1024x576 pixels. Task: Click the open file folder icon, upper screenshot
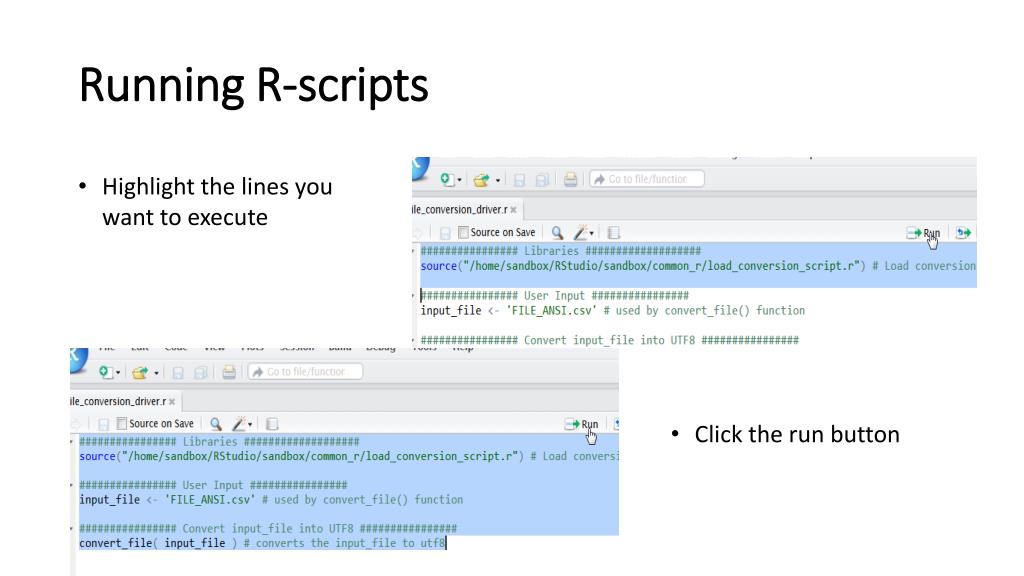[481, 180]
